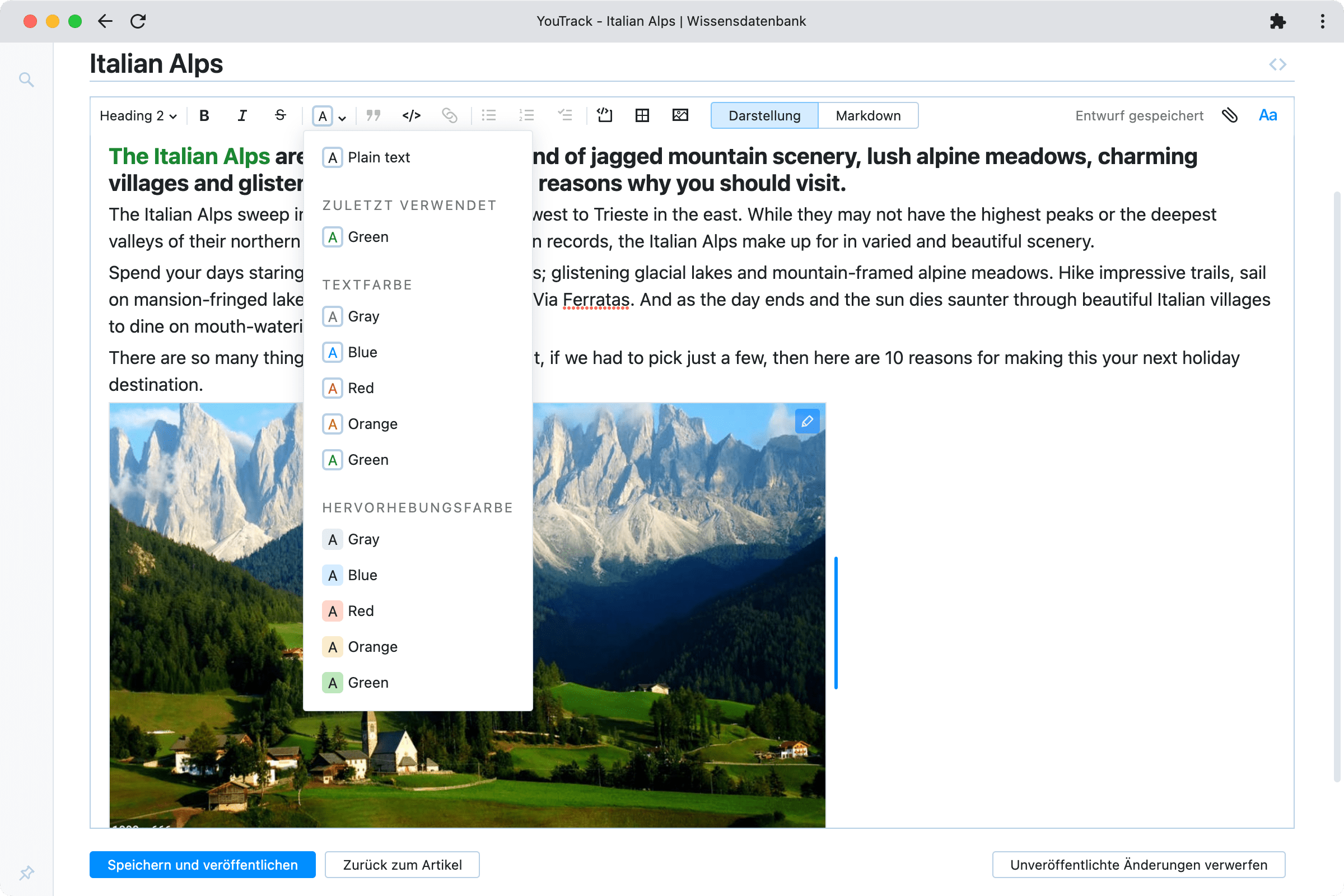This screenshot has width=1344, height=896.
Task: Apply italic formatting
Action: (x=242, y=115)
